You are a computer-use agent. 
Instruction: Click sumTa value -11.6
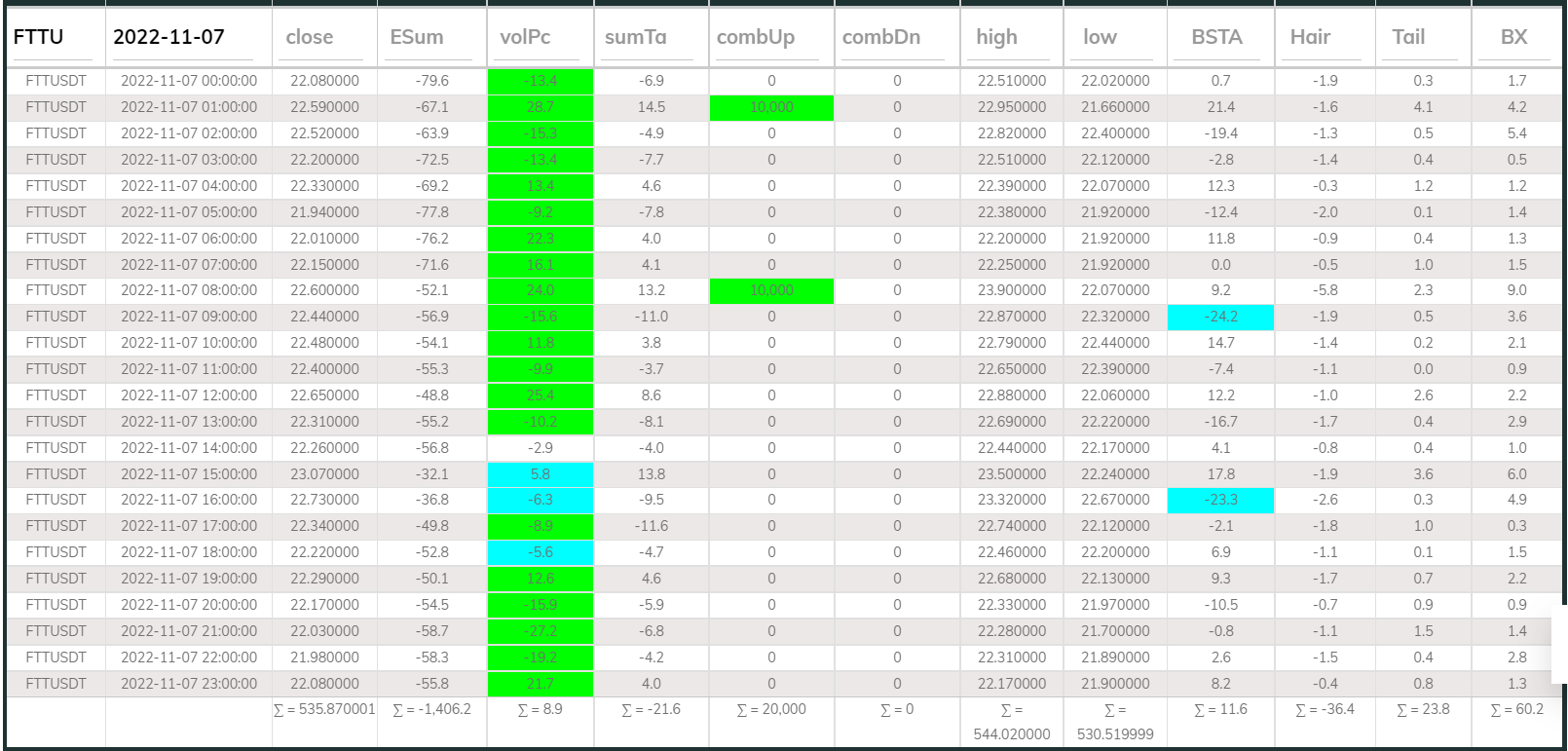tap(652, 526)
